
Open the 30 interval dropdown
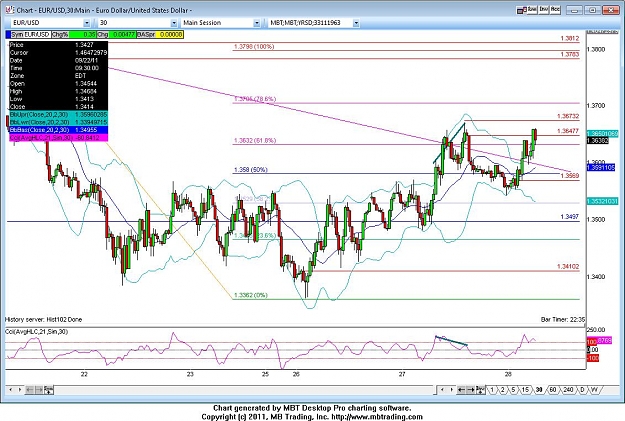pyautogui.click(x=174, y=23)
